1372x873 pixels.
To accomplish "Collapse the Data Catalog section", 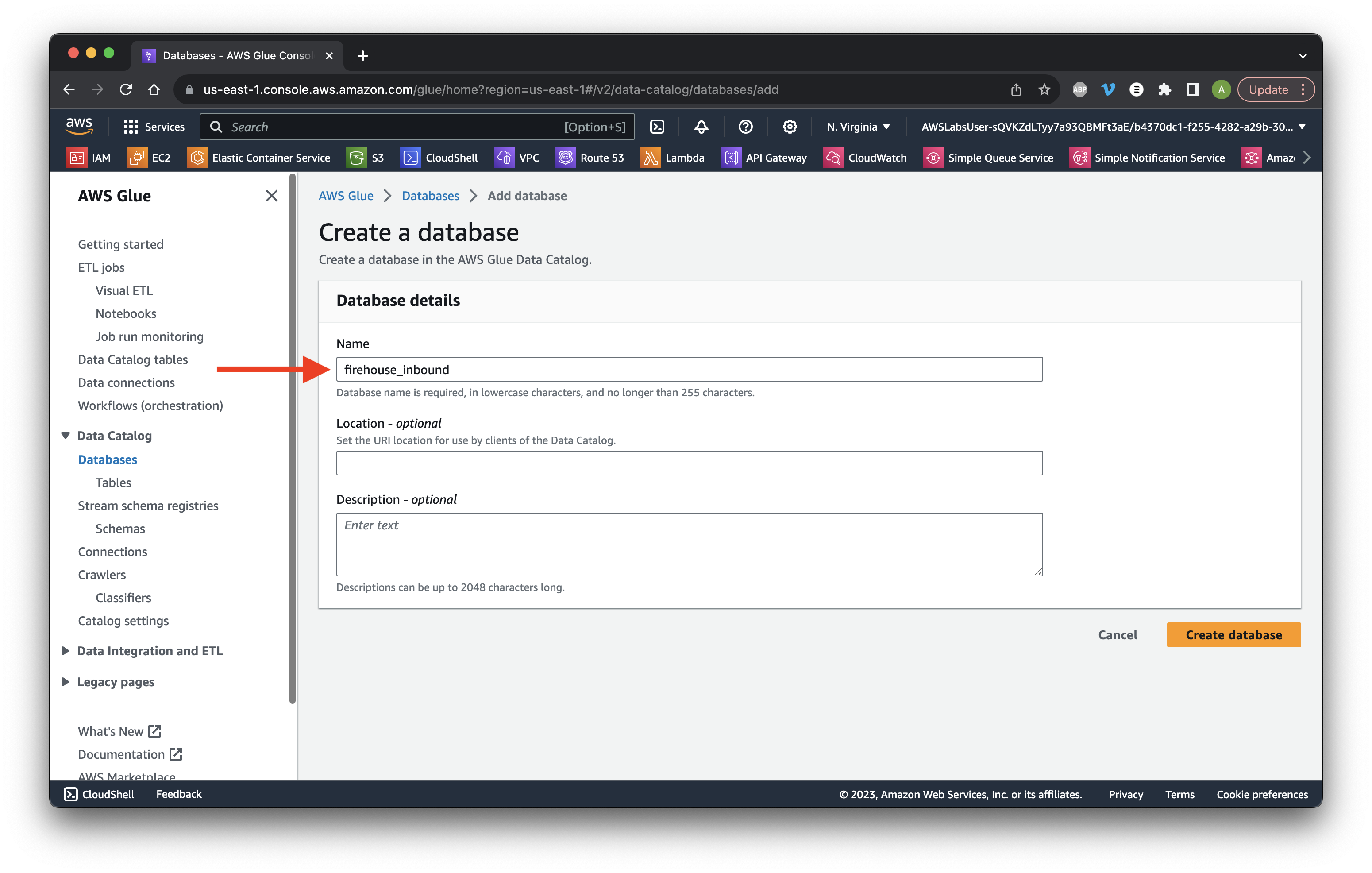I will coord(66,435).
